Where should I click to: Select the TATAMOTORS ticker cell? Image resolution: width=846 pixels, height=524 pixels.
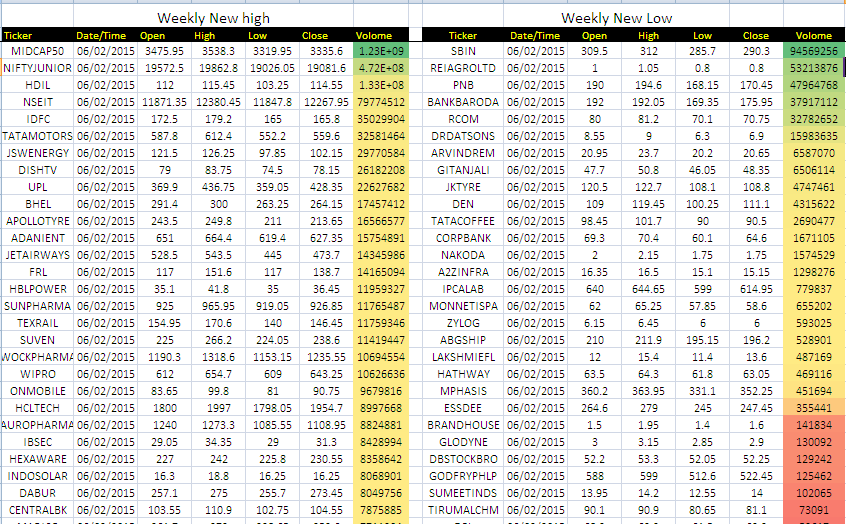click(x=37, y=136)
